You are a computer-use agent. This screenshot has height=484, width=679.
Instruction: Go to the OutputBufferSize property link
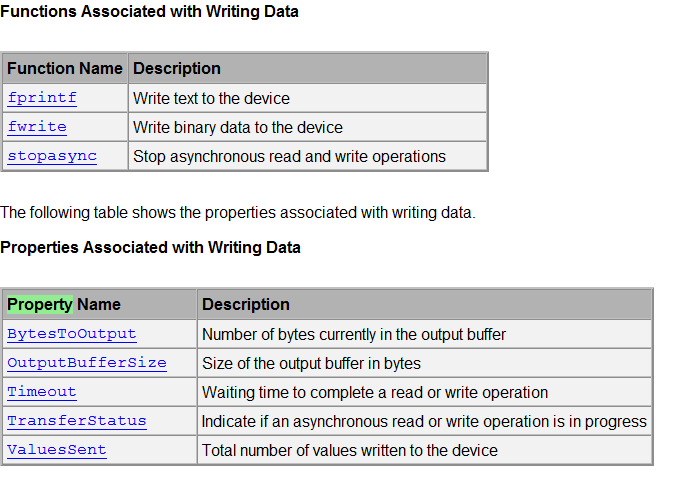87,363
